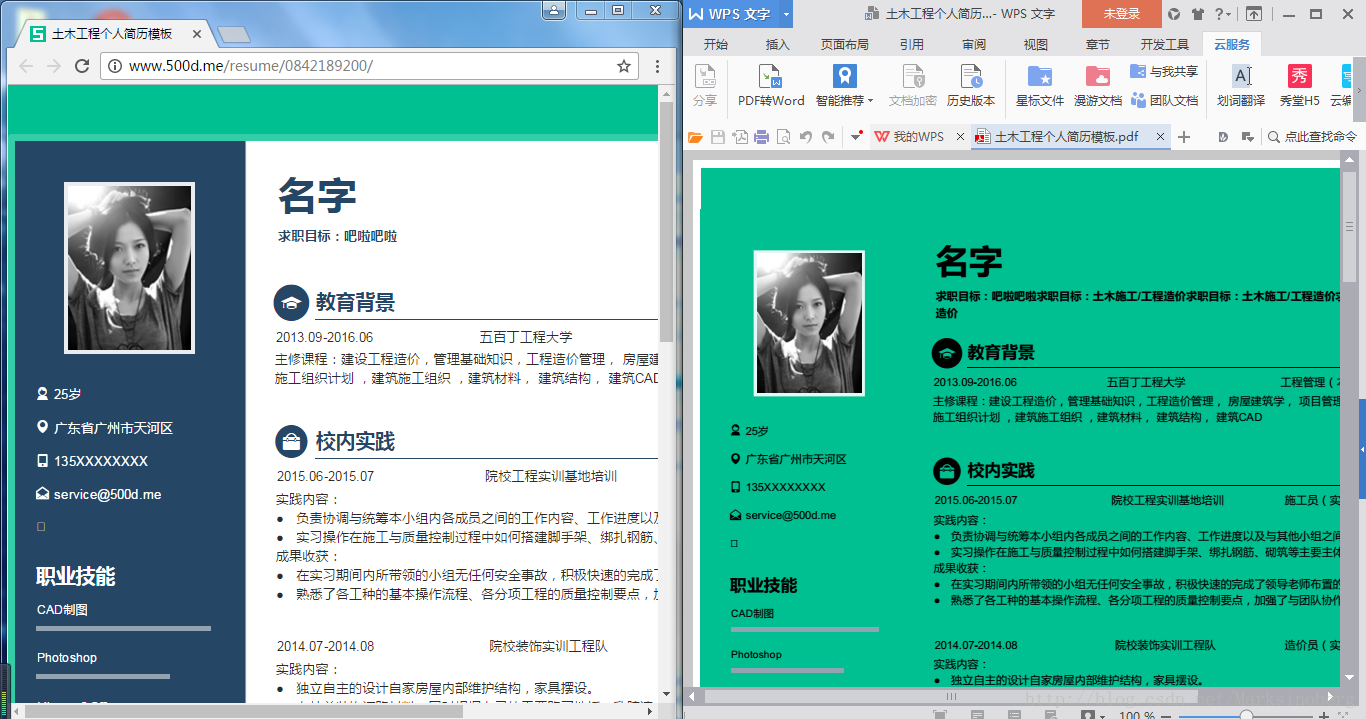
Task: Open 智能推荐 tool in the ribbon
Action: pos(844,86)
